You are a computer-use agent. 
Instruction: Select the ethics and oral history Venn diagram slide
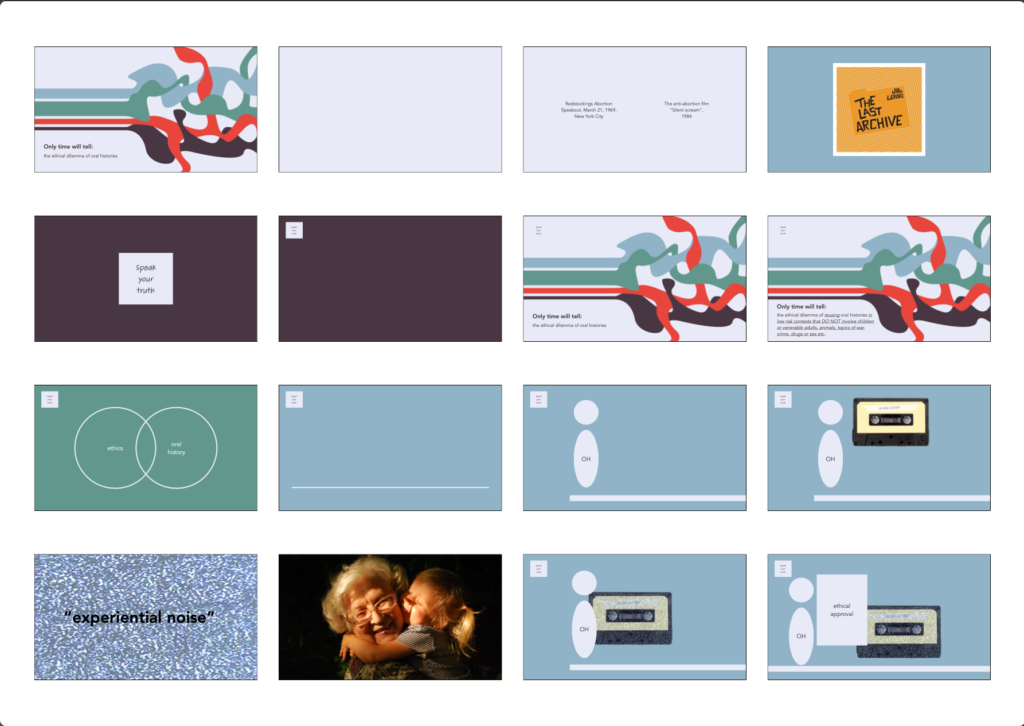click(146, 447)
